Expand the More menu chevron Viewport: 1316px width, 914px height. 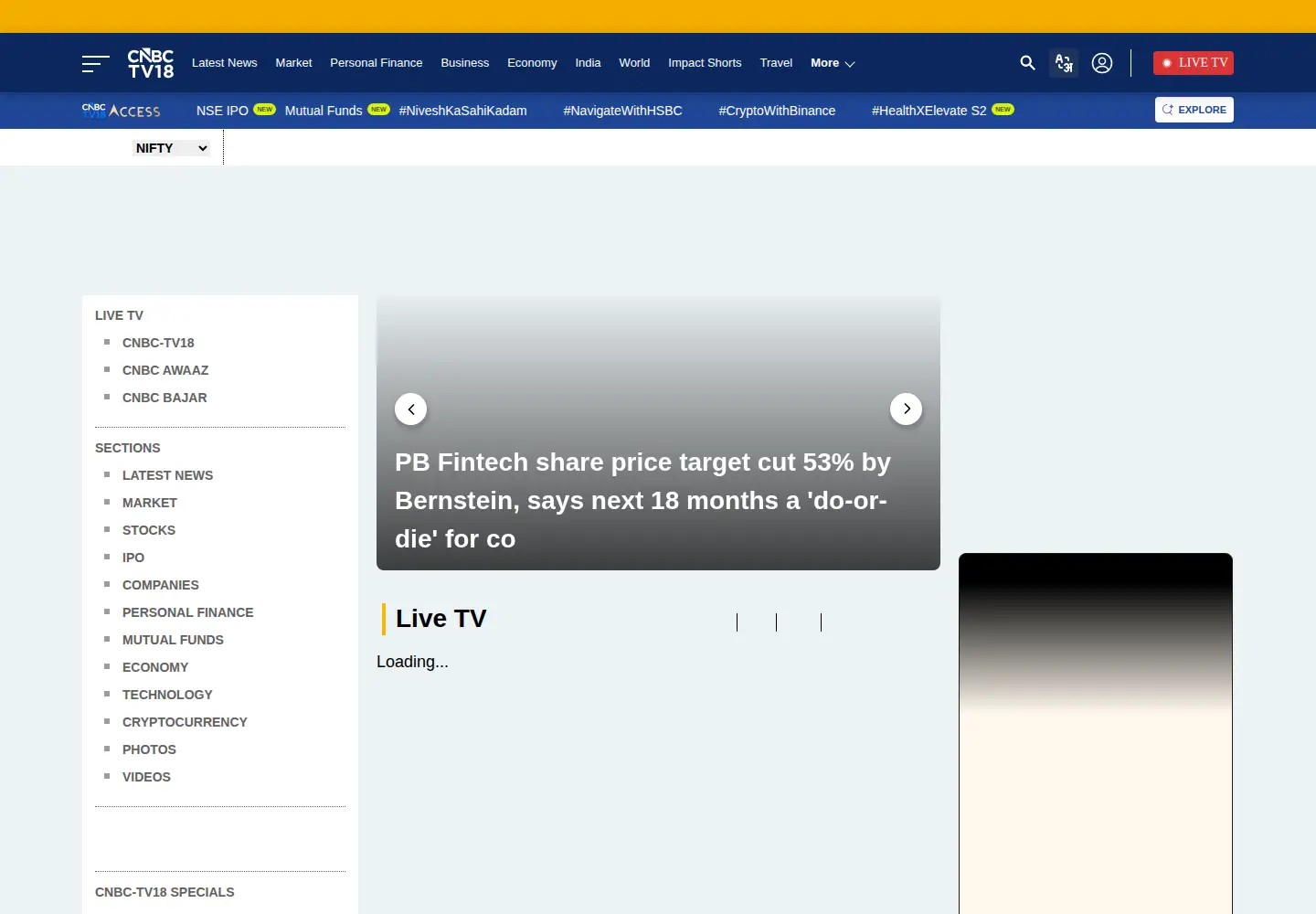click(850, 64)
